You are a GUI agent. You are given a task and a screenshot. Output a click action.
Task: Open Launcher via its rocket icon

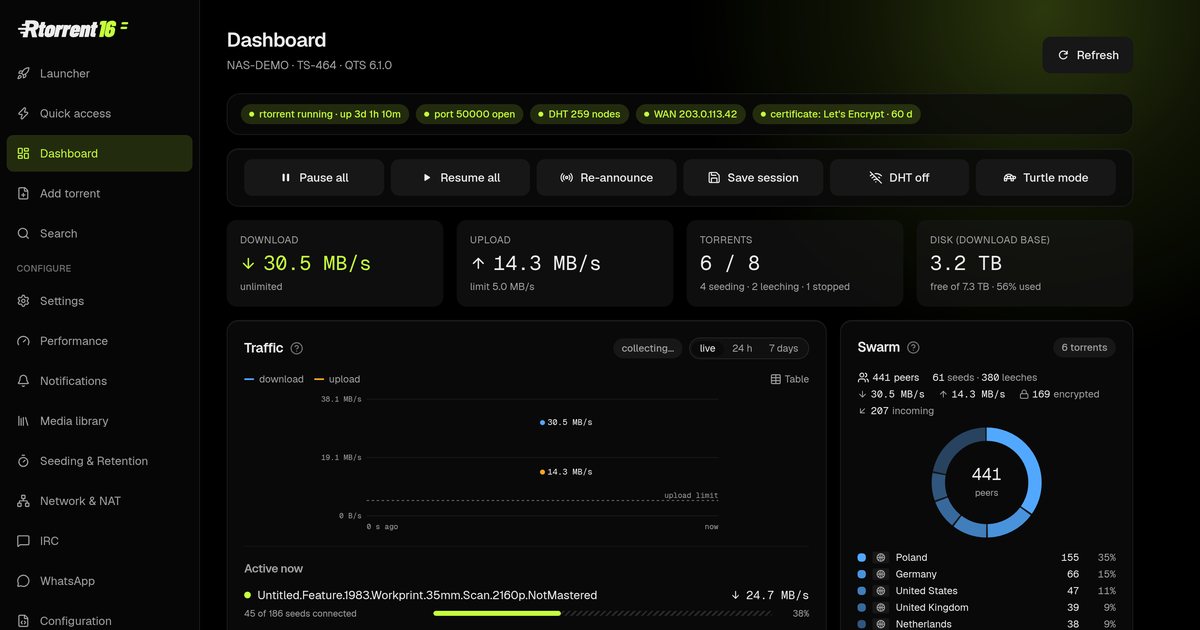pyautogui.click(x=23, y=74)
